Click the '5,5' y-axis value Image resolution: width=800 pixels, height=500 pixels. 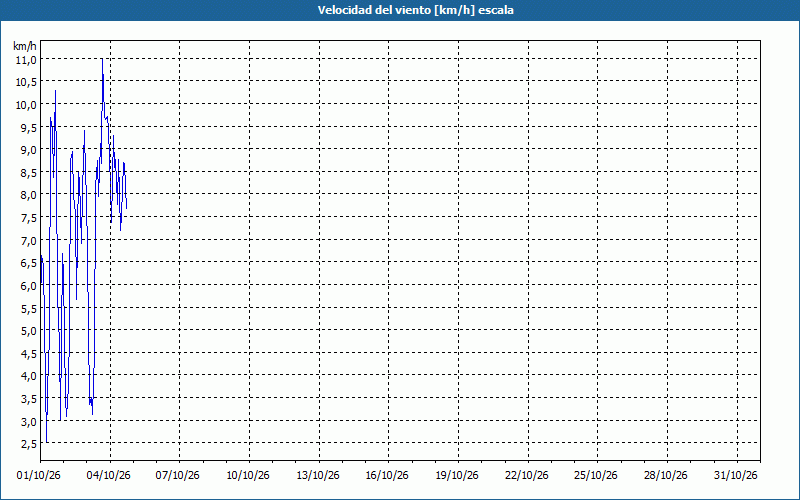click(x=28, y=308)
